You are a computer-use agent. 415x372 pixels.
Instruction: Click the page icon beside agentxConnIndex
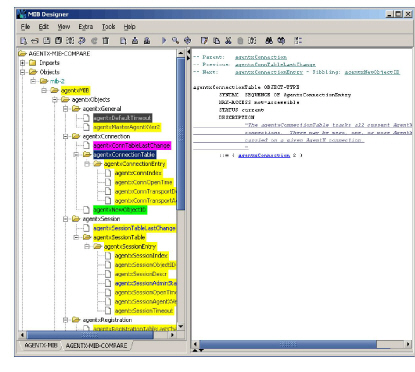[x=108, y=173]
